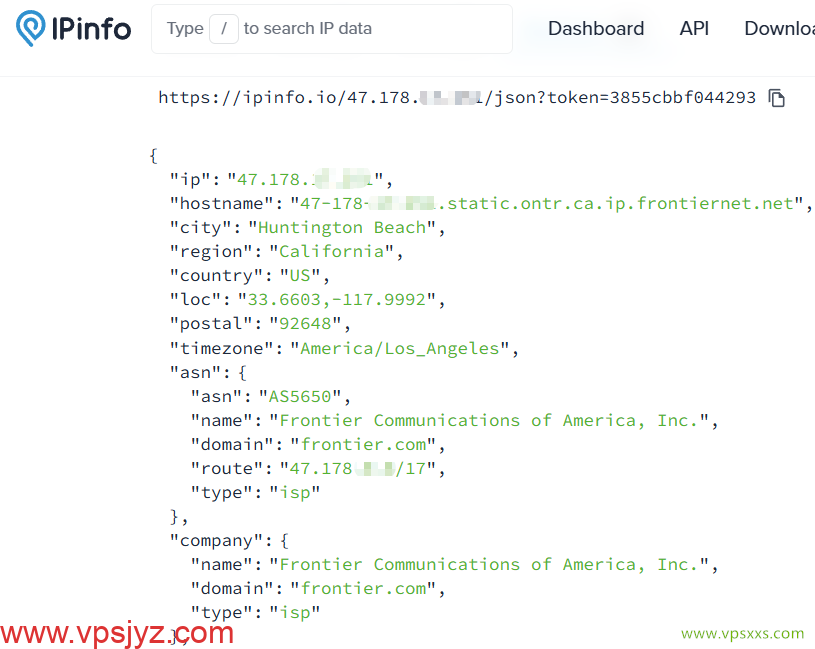
Task: Open the Dashboard menu item
Action: pos(595,29)
